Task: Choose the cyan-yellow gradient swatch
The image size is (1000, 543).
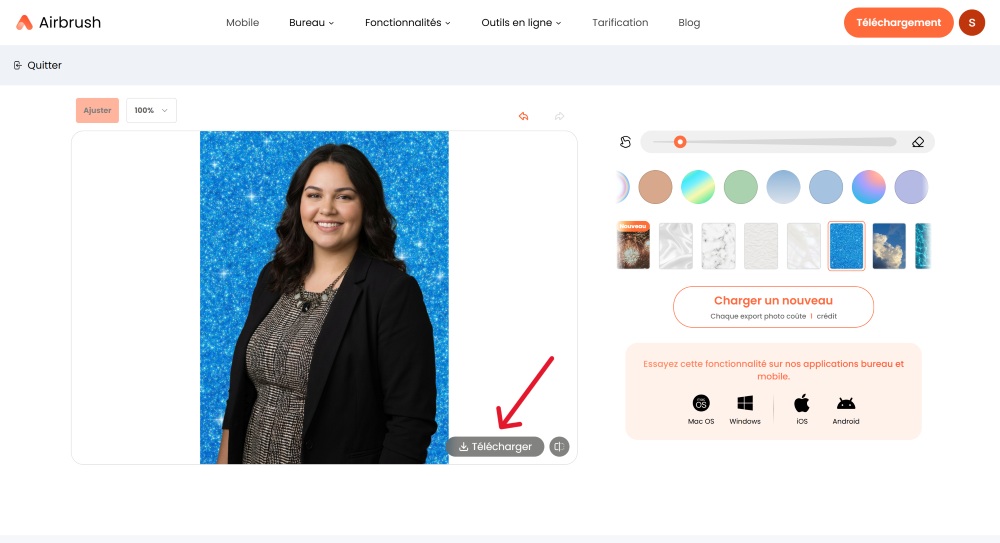Action: (698, 187)
